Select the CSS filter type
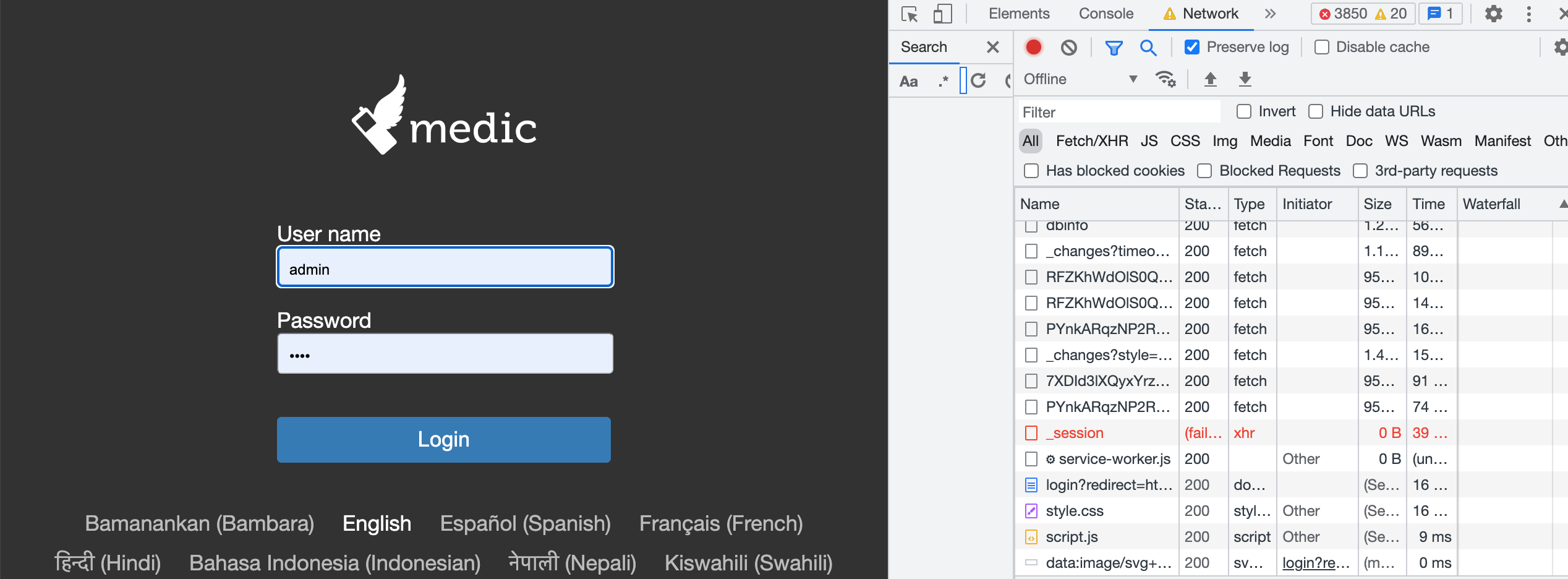The width and height of the screenshot is (1568, 579). click(x=1185, y=141)
